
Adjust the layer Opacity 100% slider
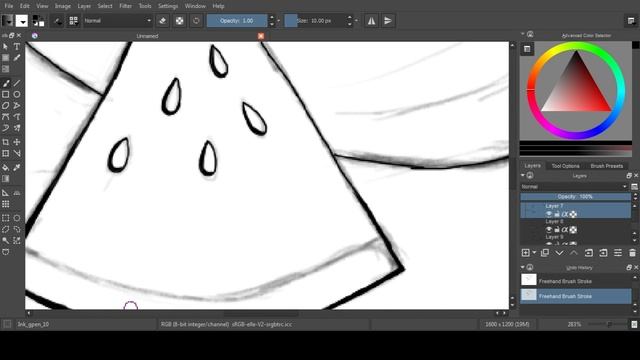[575, 197]
